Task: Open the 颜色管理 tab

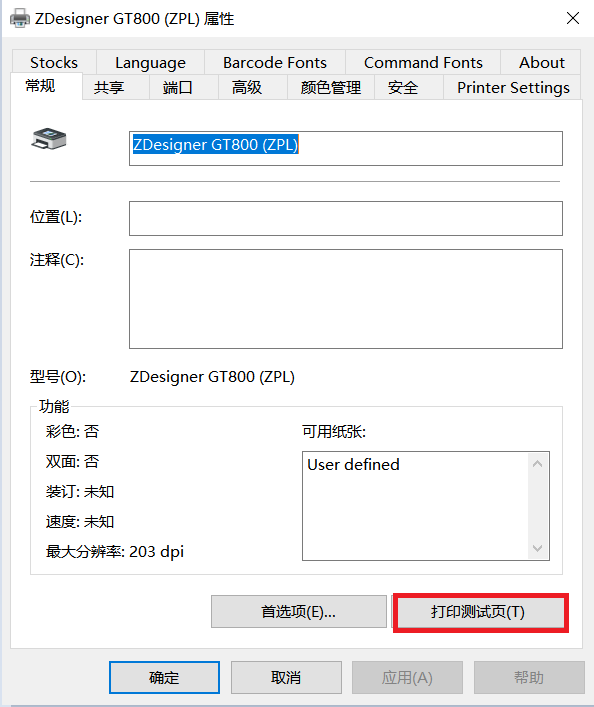Action: coord(331,87)
